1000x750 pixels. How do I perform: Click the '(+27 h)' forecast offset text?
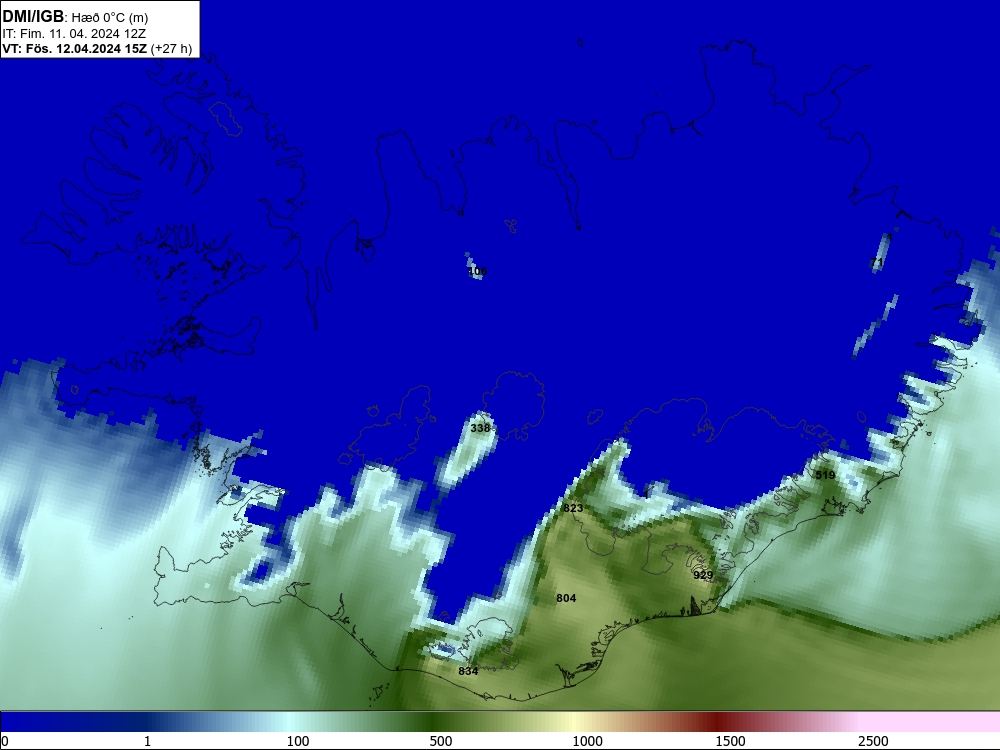(172, 48)
